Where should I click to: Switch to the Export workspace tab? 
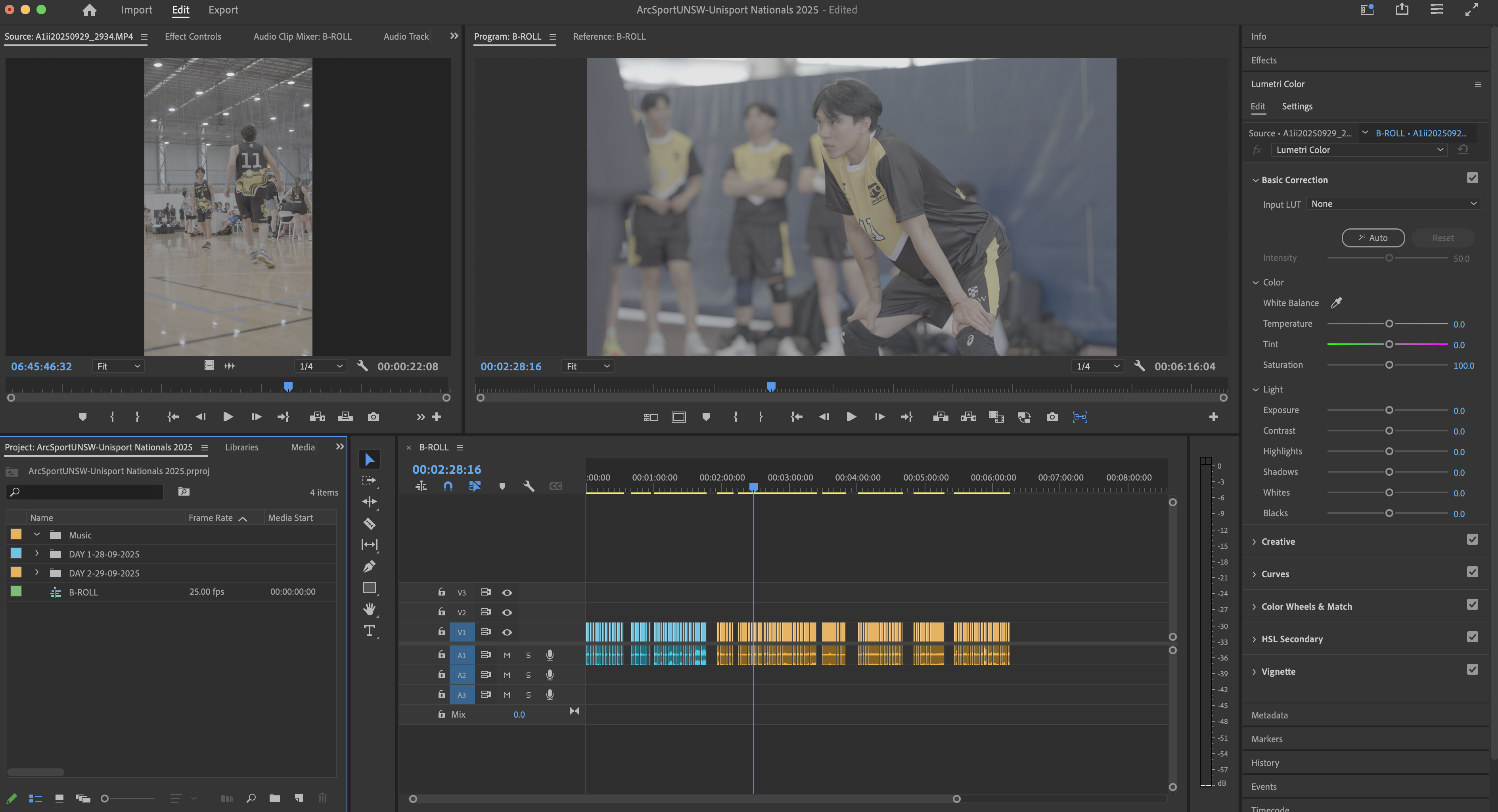(x=223, y=10)
